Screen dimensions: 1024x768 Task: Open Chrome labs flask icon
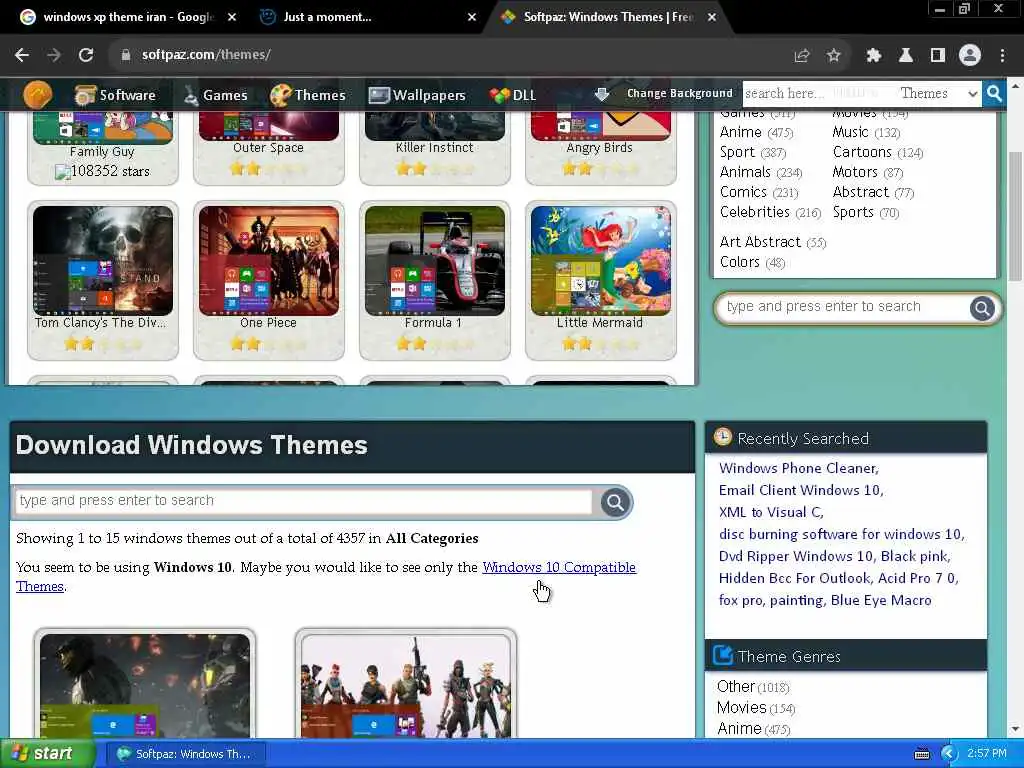[906, 56]
